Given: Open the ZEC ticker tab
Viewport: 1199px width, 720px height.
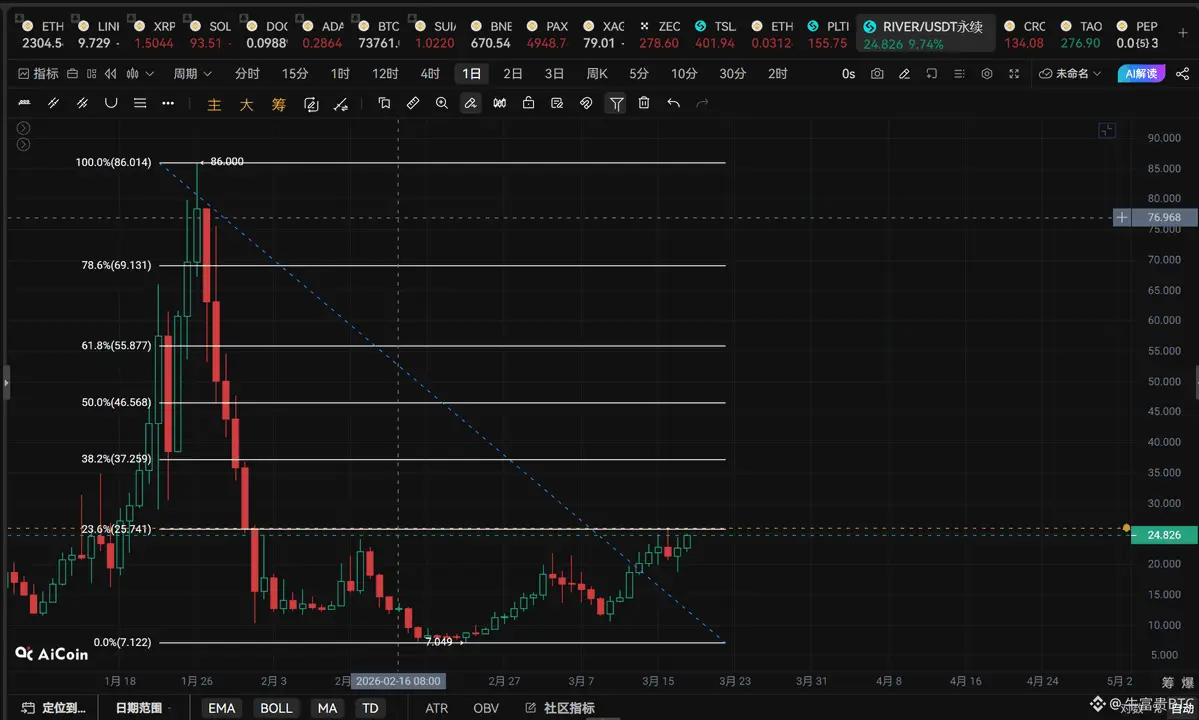Looking at the screenshot, I should point(660,34).
